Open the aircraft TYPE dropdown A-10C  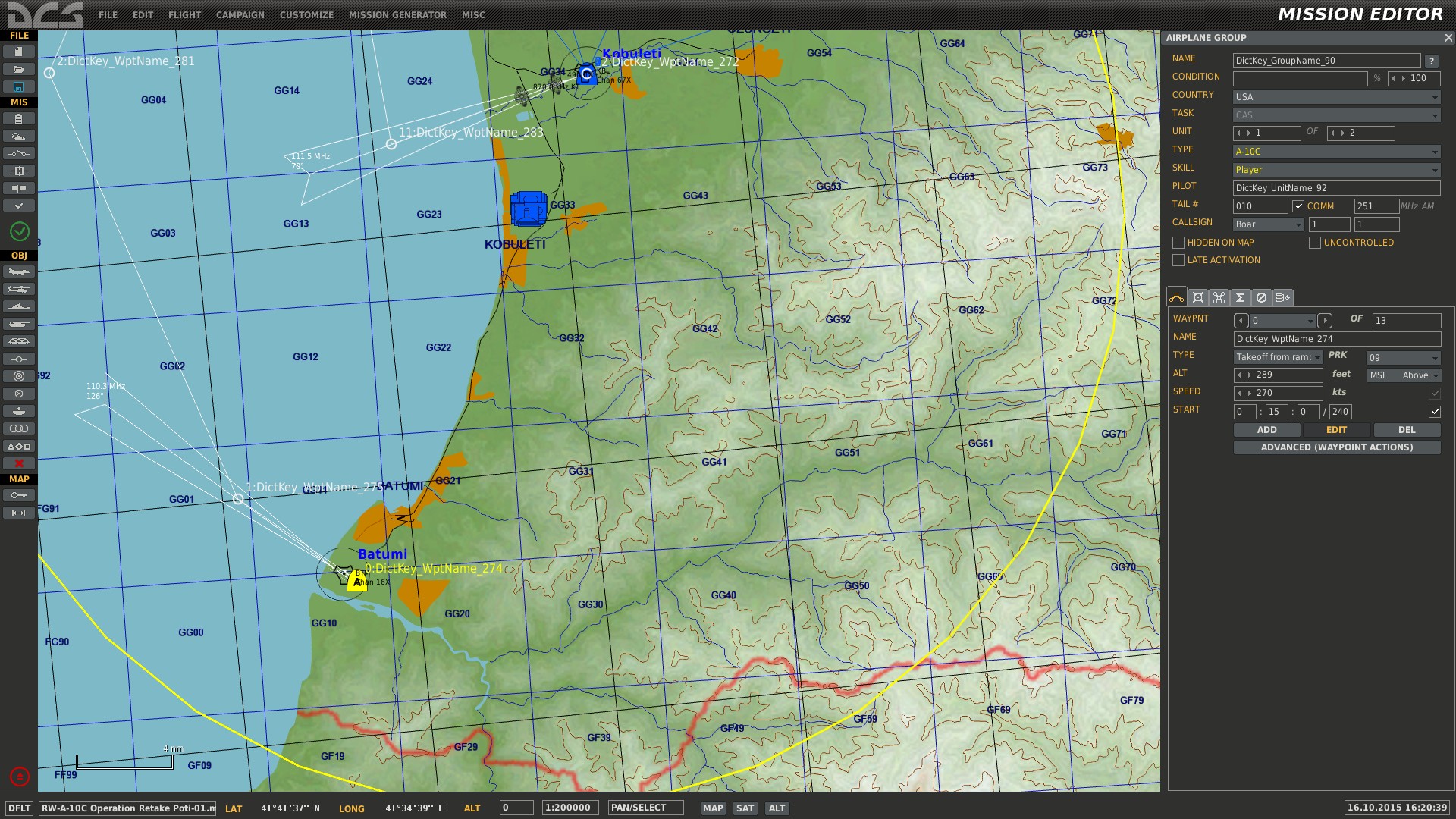(x=1336, y=152)
